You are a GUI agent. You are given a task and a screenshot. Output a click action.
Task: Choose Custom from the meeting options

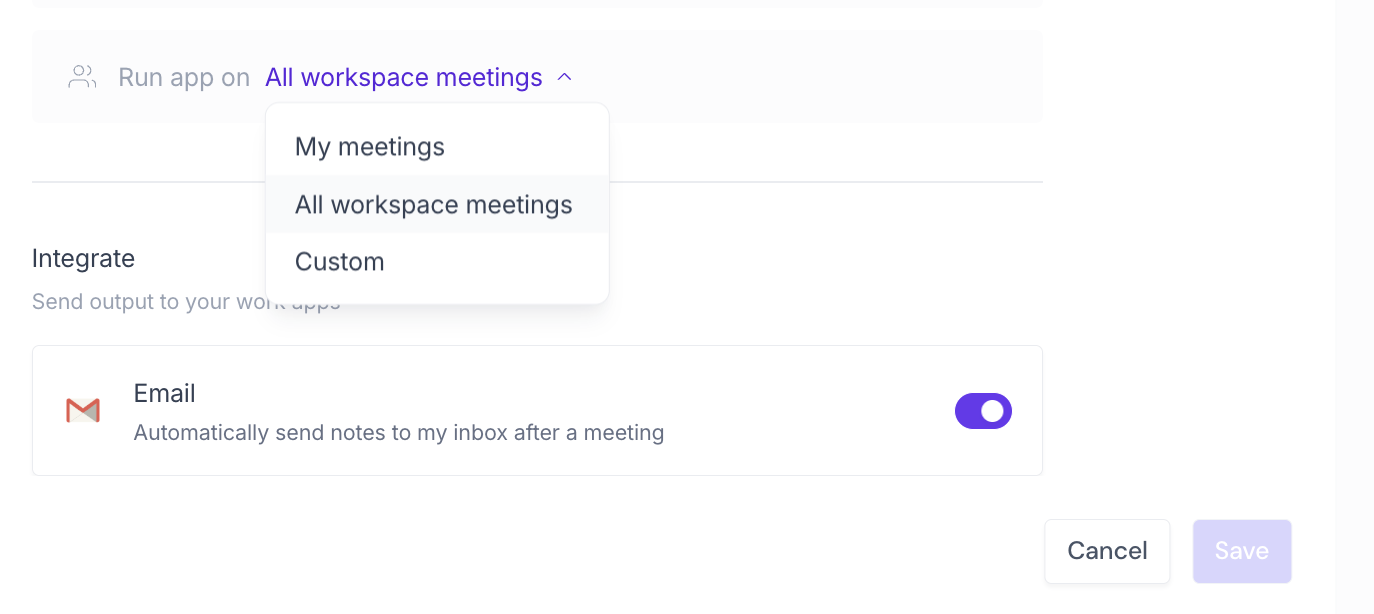point(339,261)
